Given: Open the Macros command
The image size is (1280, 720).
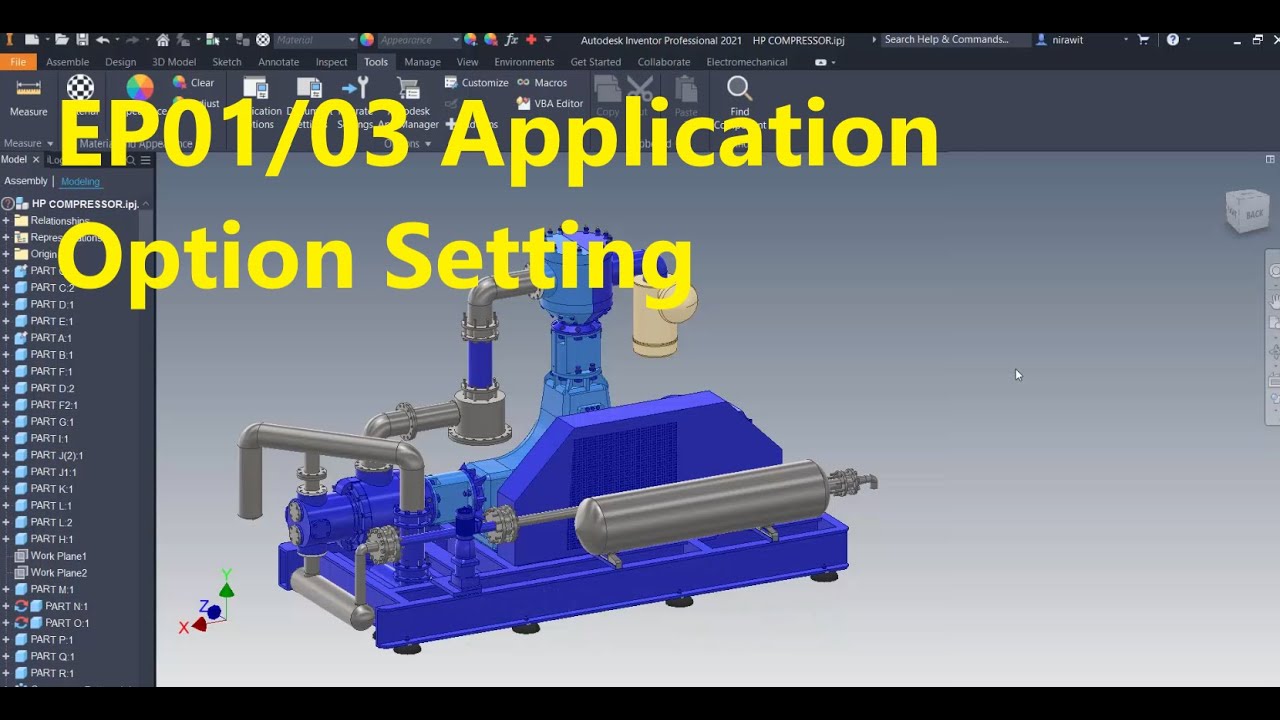Looking at the screenshot, I should (541, 83).
